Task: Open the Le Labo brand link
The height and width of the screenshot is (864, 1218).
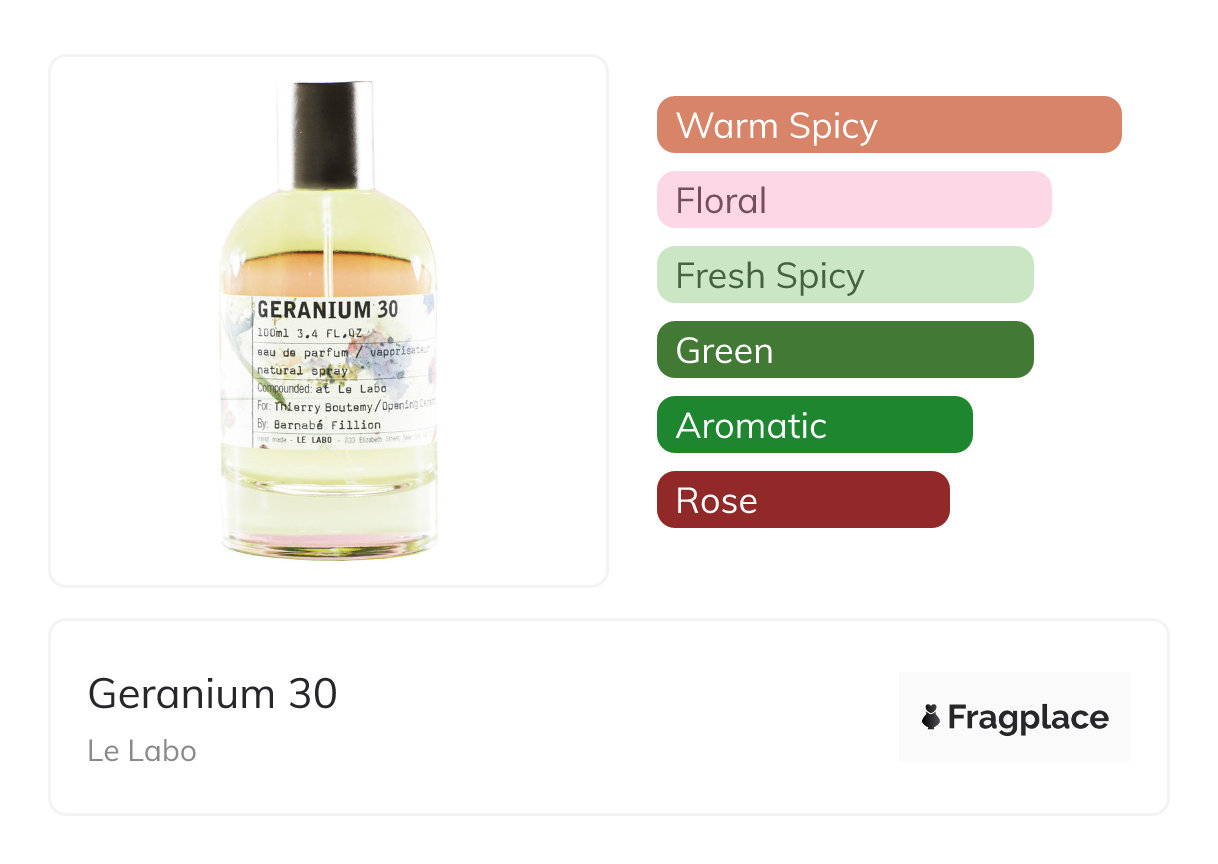Action: click(x=142, y=750)
